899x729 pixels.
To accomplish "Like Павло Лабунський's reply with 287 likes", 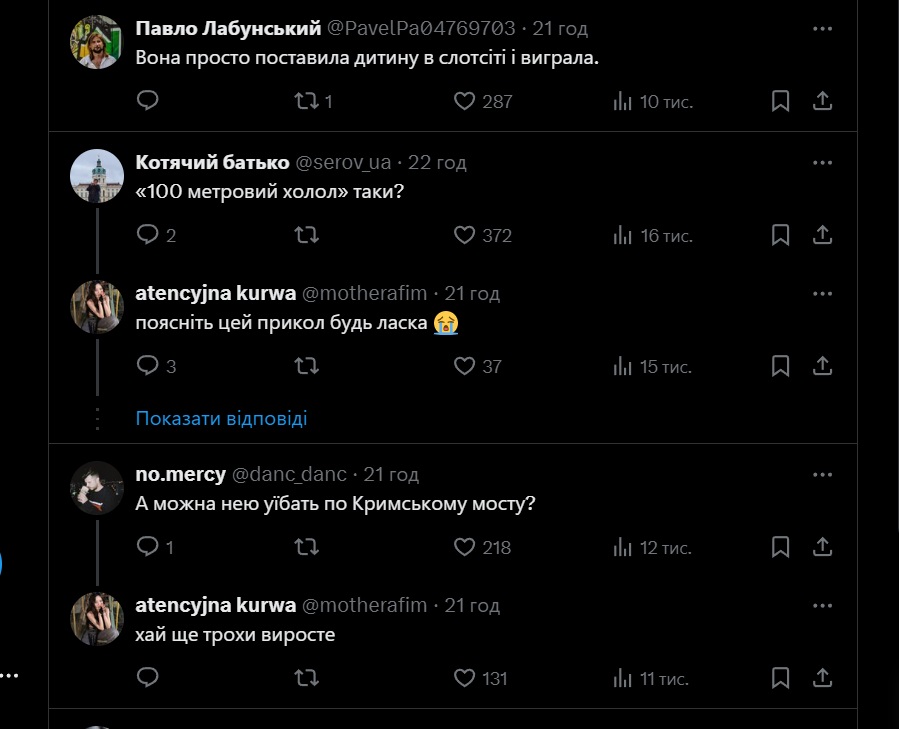I will pos(465,101).
